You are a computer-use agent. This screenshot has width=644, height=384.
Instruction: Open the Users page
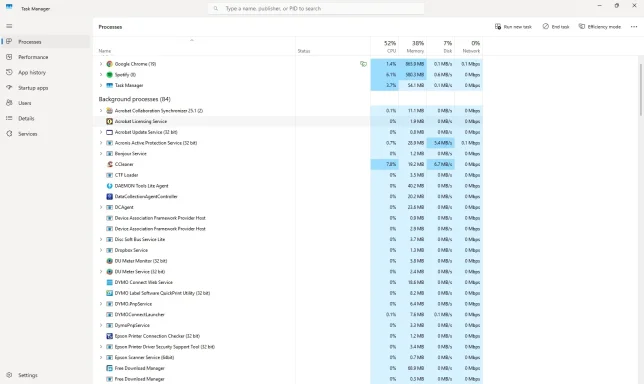pyautogui.click(x=45, y=103)
